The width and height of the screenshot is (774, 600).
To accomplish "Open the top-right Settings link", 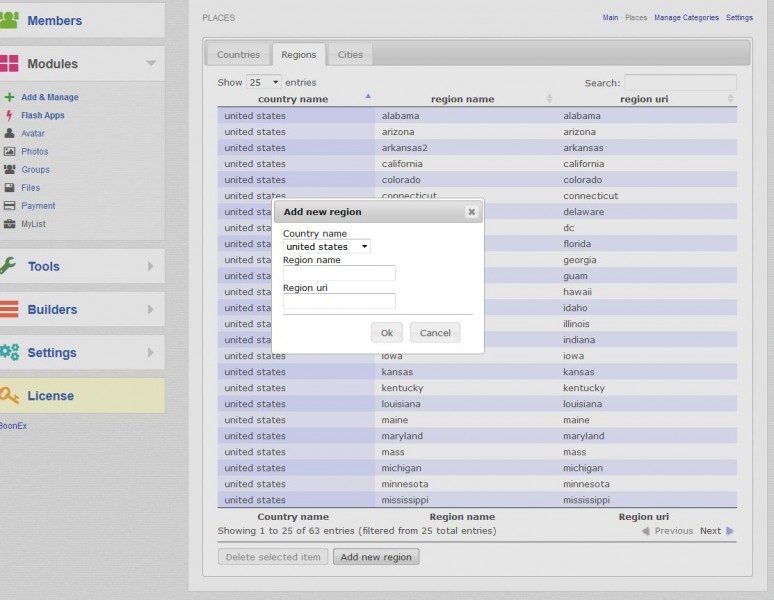I will click(739, 18).
